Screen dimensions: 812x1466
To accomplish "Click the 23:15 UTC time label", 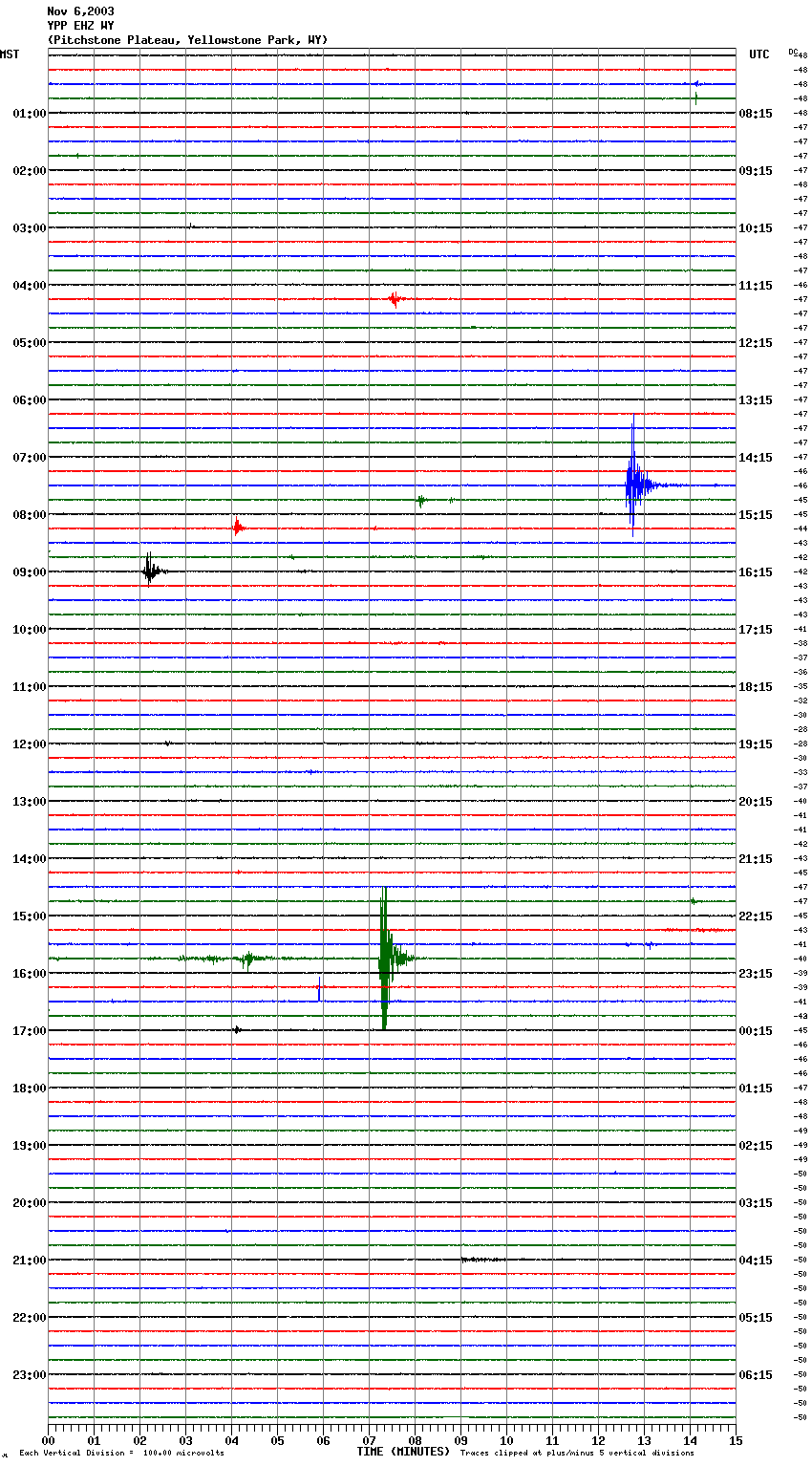I will pos(756,974).
